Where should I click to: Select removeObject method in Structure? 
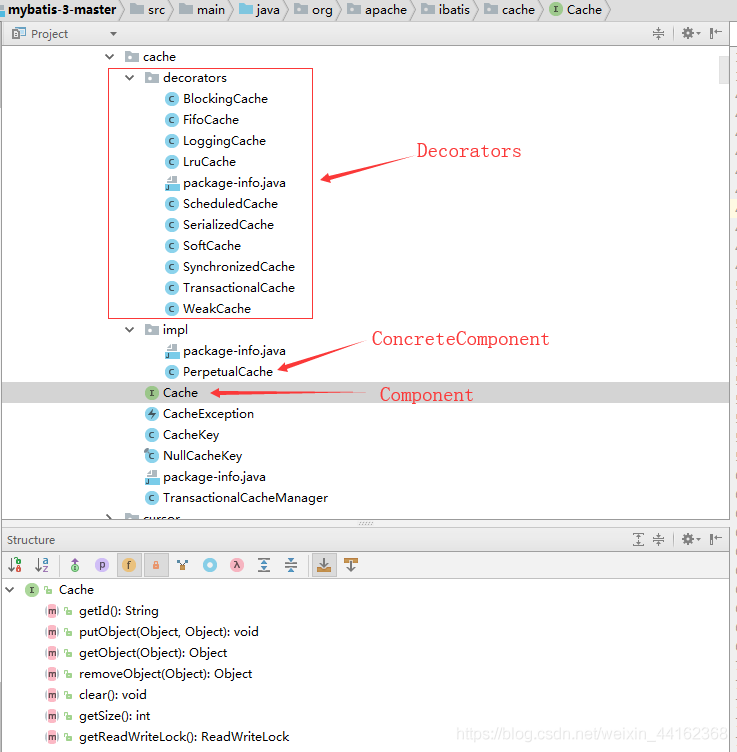point(165,674)
